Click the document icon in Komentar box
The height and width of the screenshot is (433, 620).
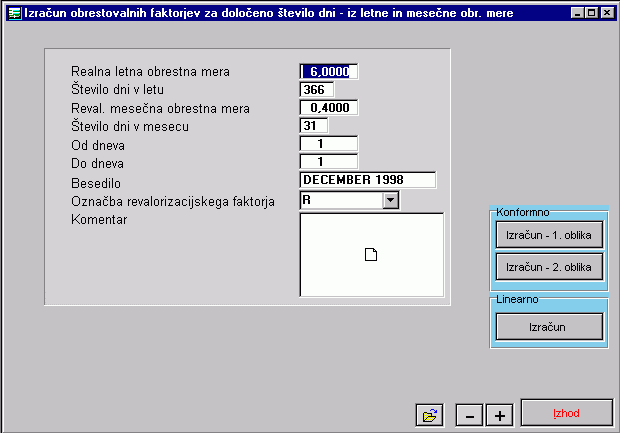coord(370,255)
